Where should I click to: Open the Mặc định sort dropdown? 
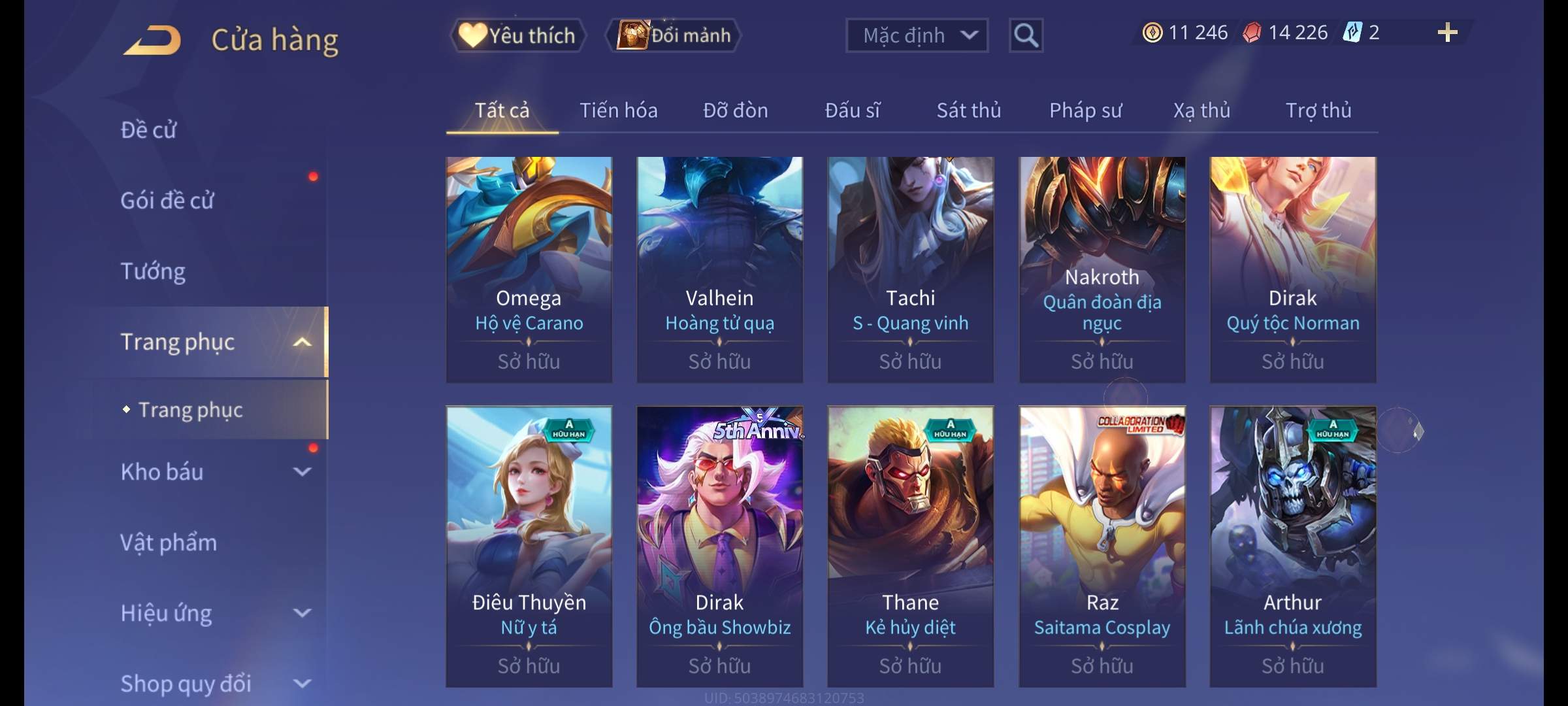click(917, 35)
